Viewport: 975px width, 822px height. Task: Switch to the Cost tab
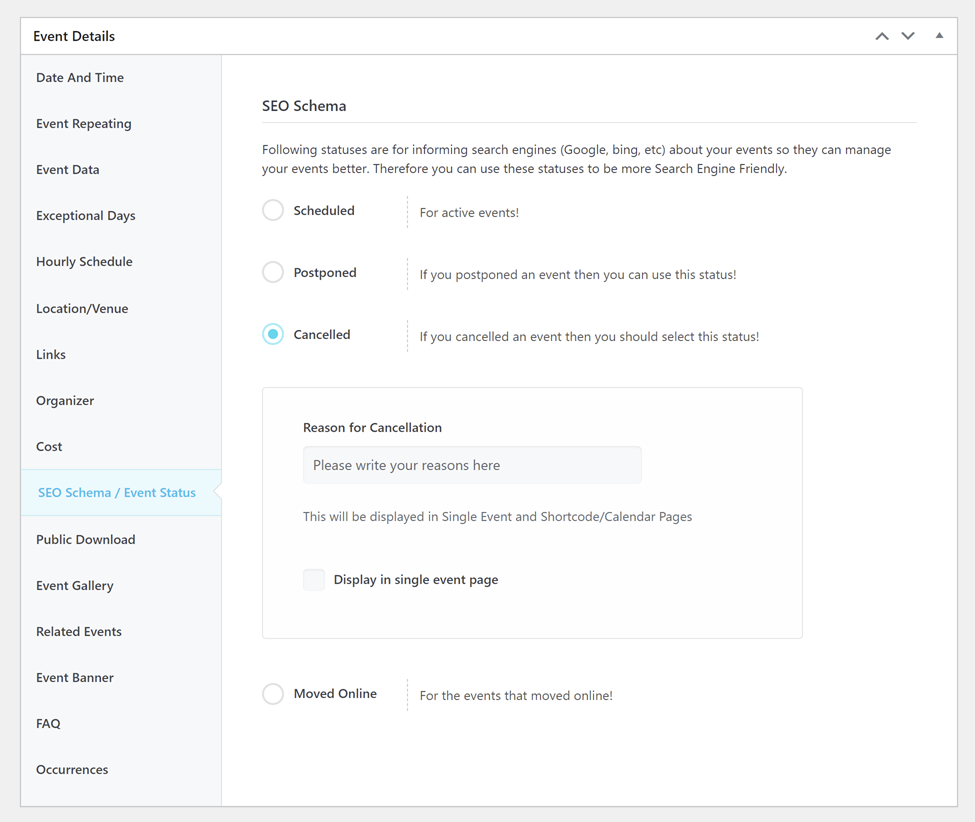coord(49,447)
